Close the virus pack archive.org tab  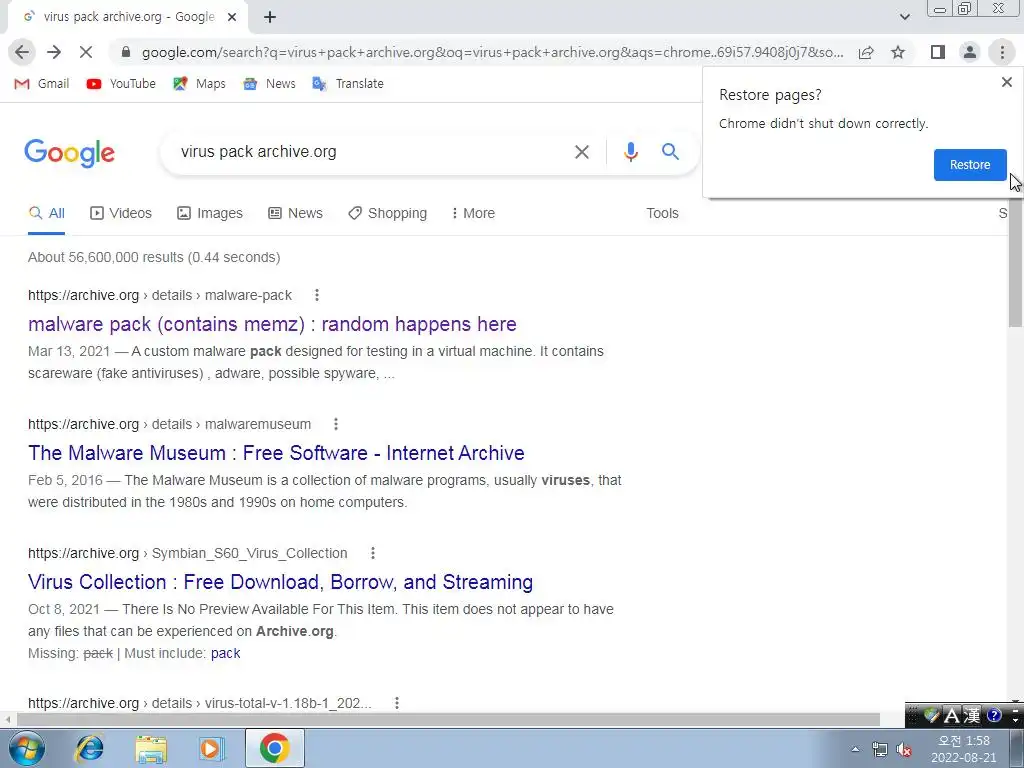pyautogui.click(x=232, y=17)
